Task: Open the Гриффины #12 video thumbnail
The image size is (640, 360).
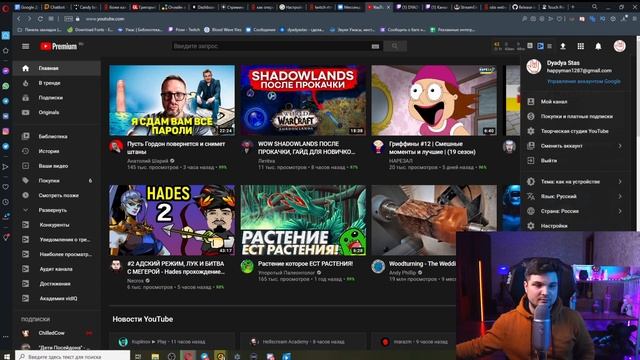Action: [434, 100]
